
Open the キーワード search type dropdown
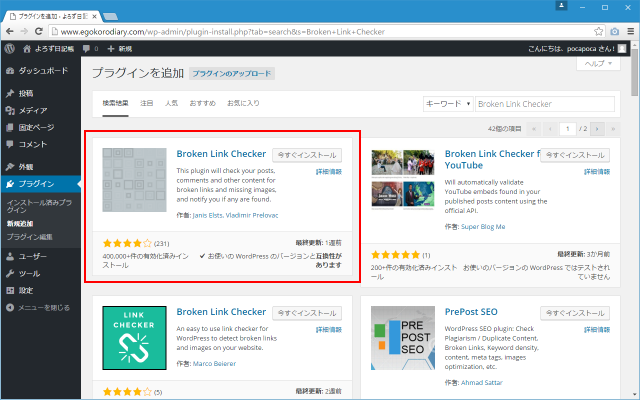click(x=448, y=103)
